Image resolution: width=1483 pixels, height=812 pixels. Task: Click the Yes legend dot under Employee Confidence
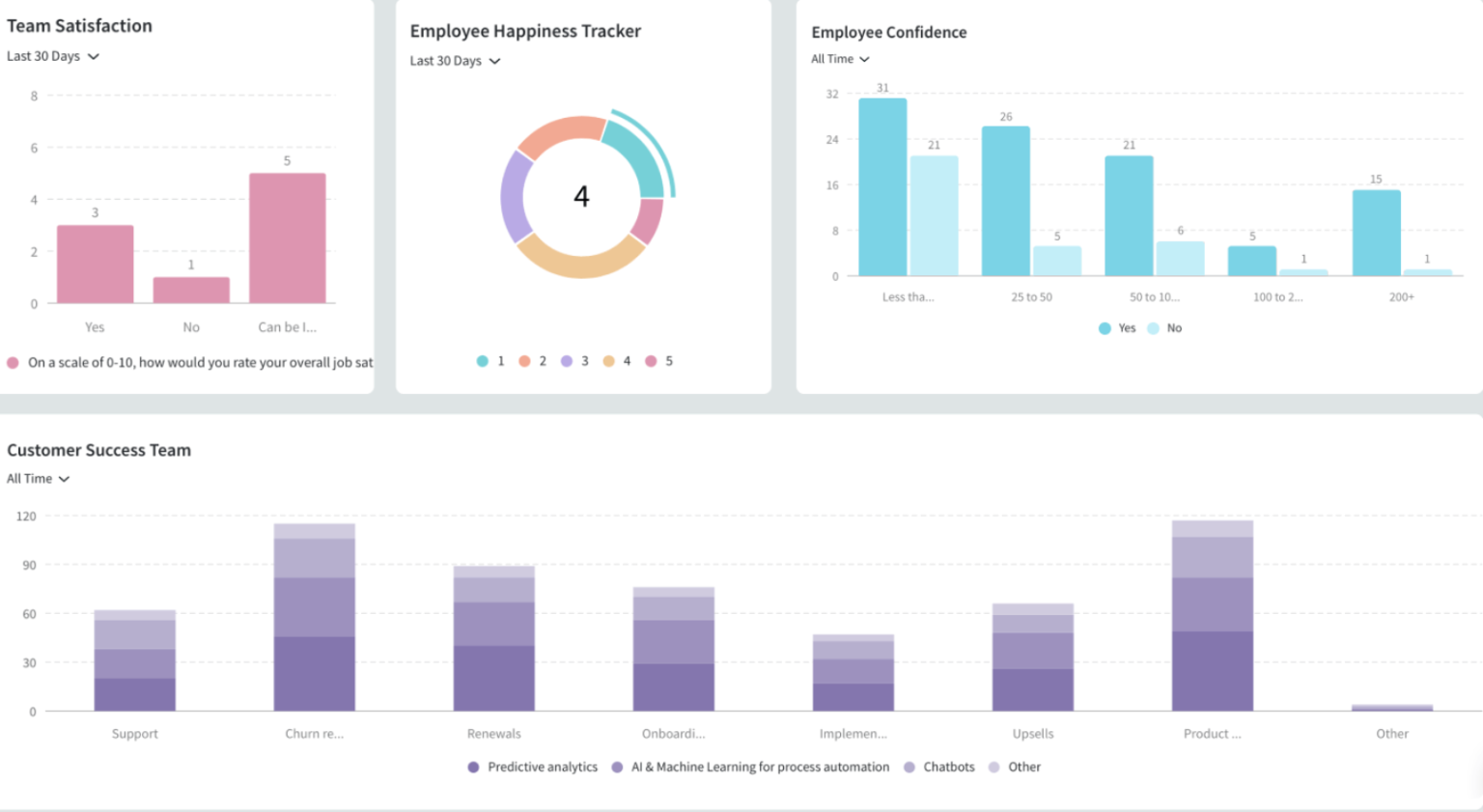point(1105,327)
